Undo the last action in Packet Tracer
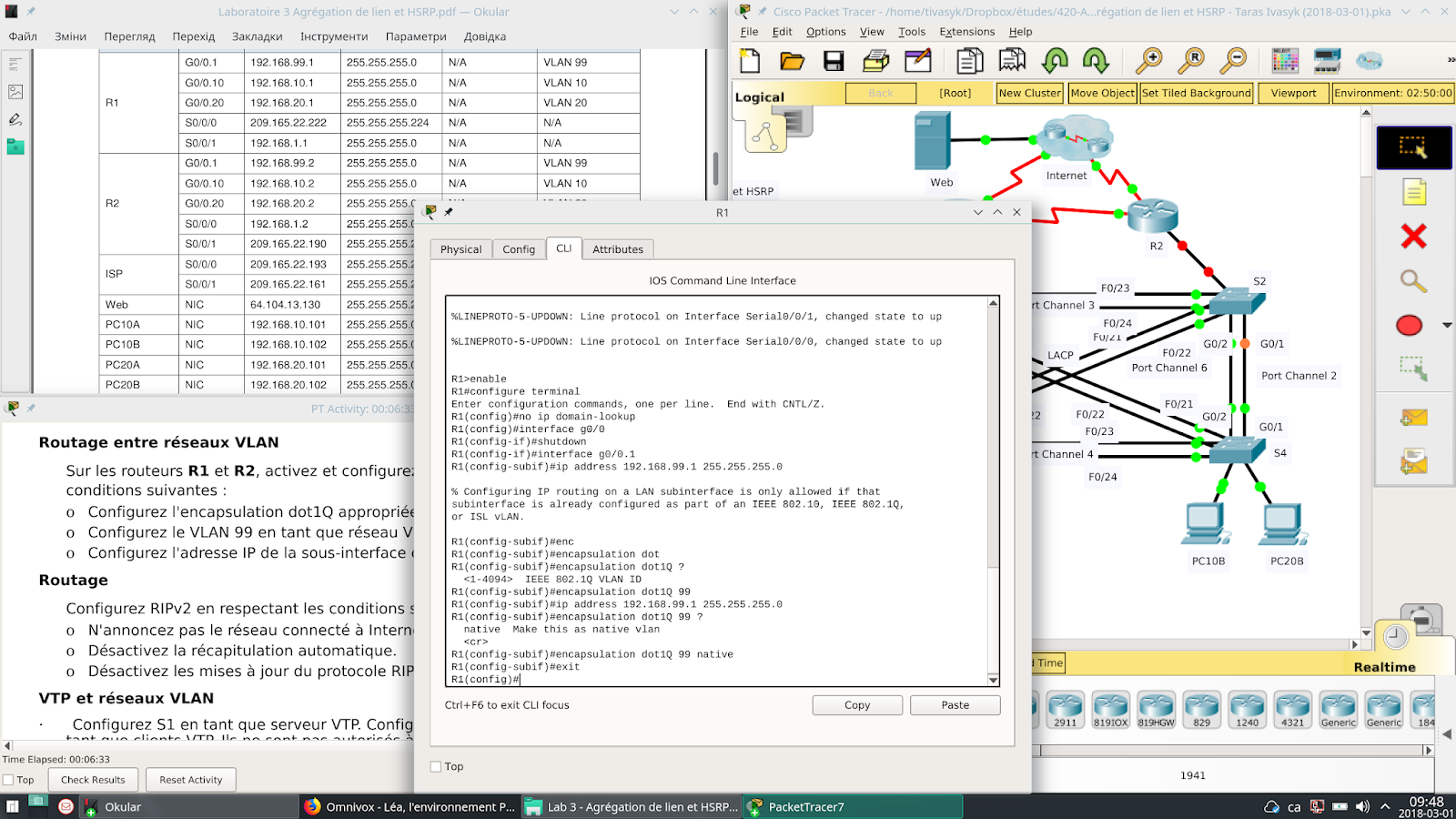Screen dimensions: 1456x819 1055,61
